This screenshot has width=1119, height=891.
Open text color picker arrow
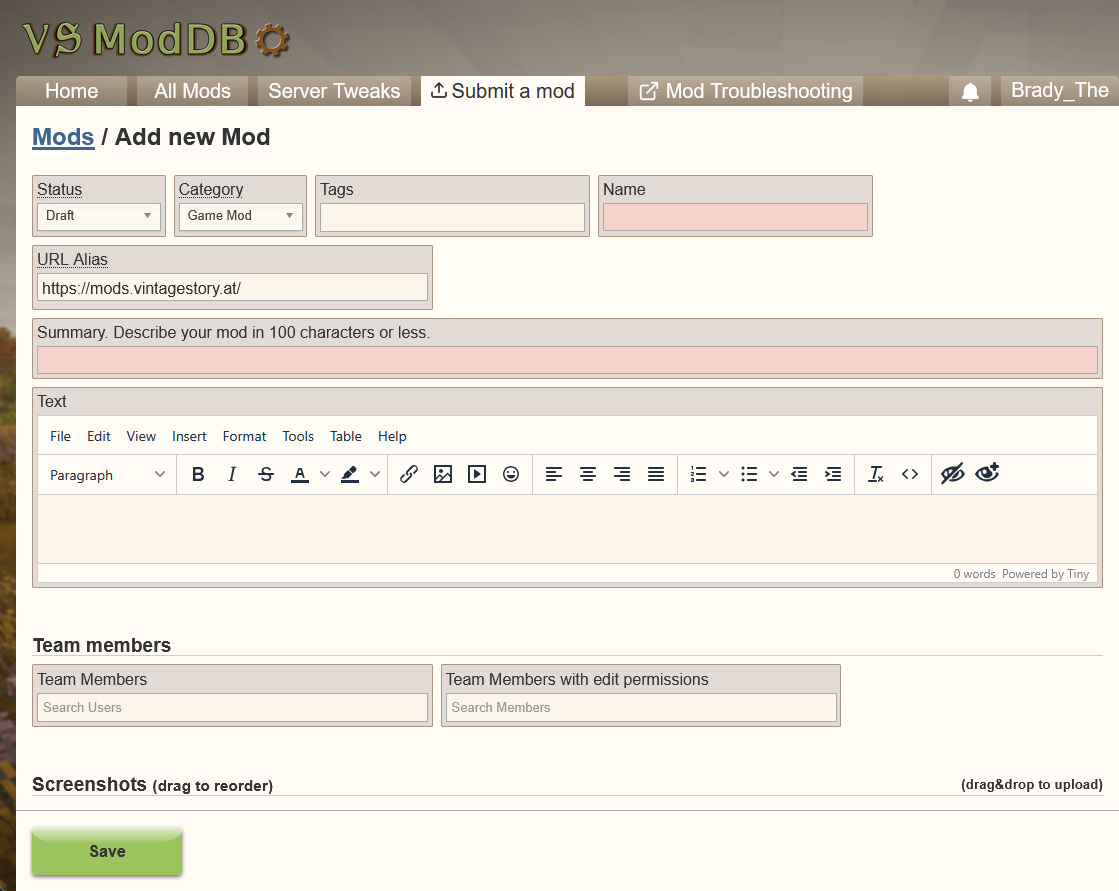[325, 475]
